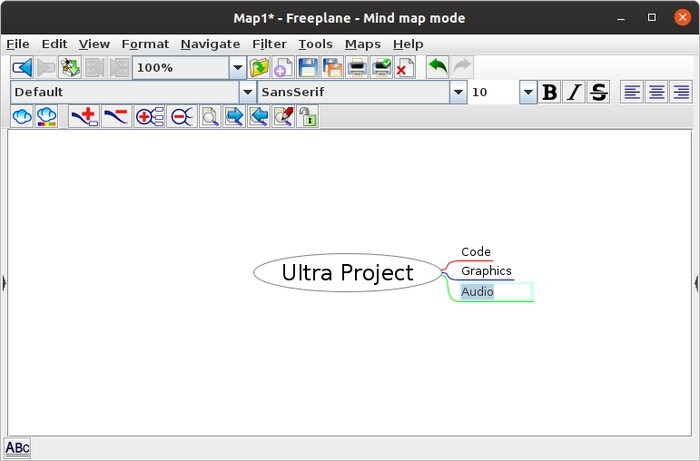Select the Graphics node

[x=486, y=271]
